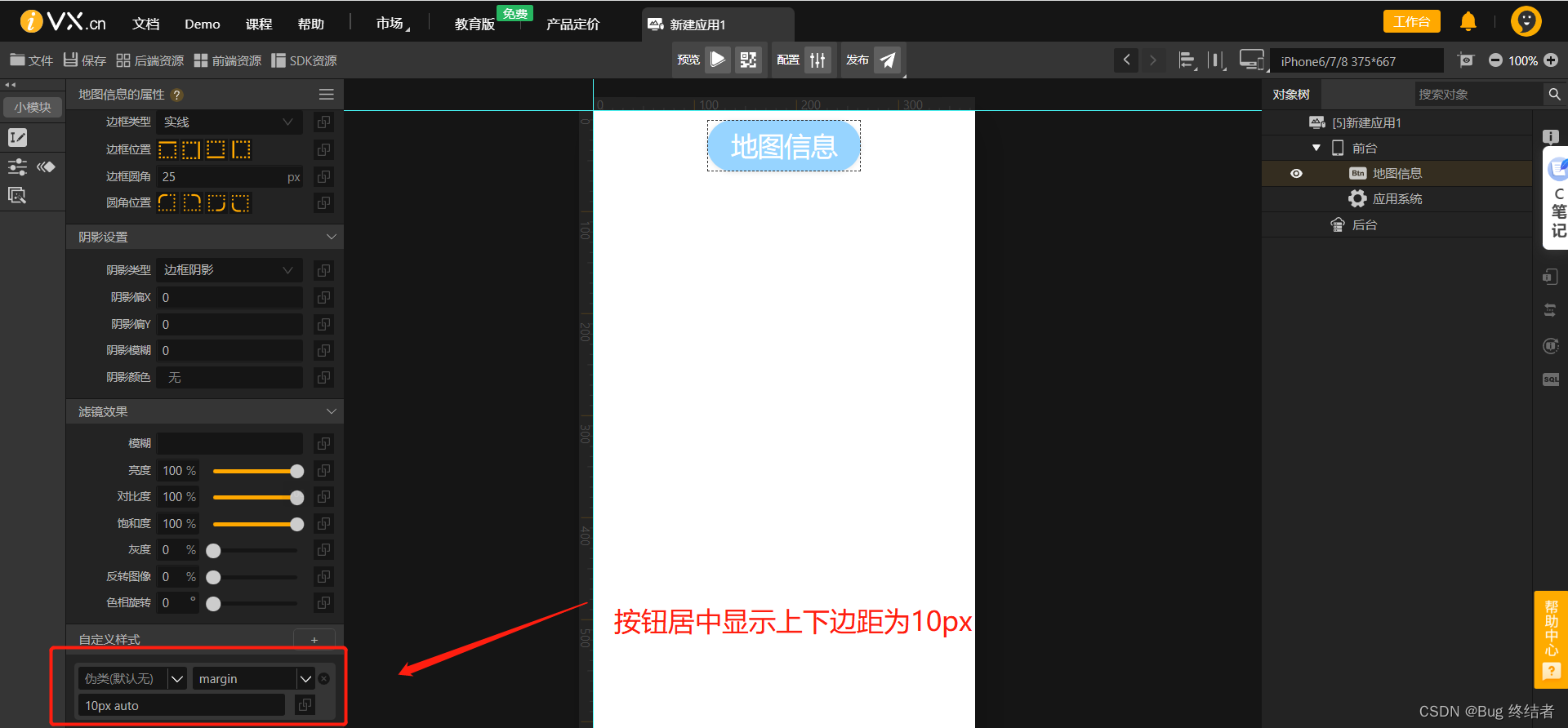This screenshot has width=1568, height=728.
Task: Select the inspect sidebar tool
Action: coord(17,196)
